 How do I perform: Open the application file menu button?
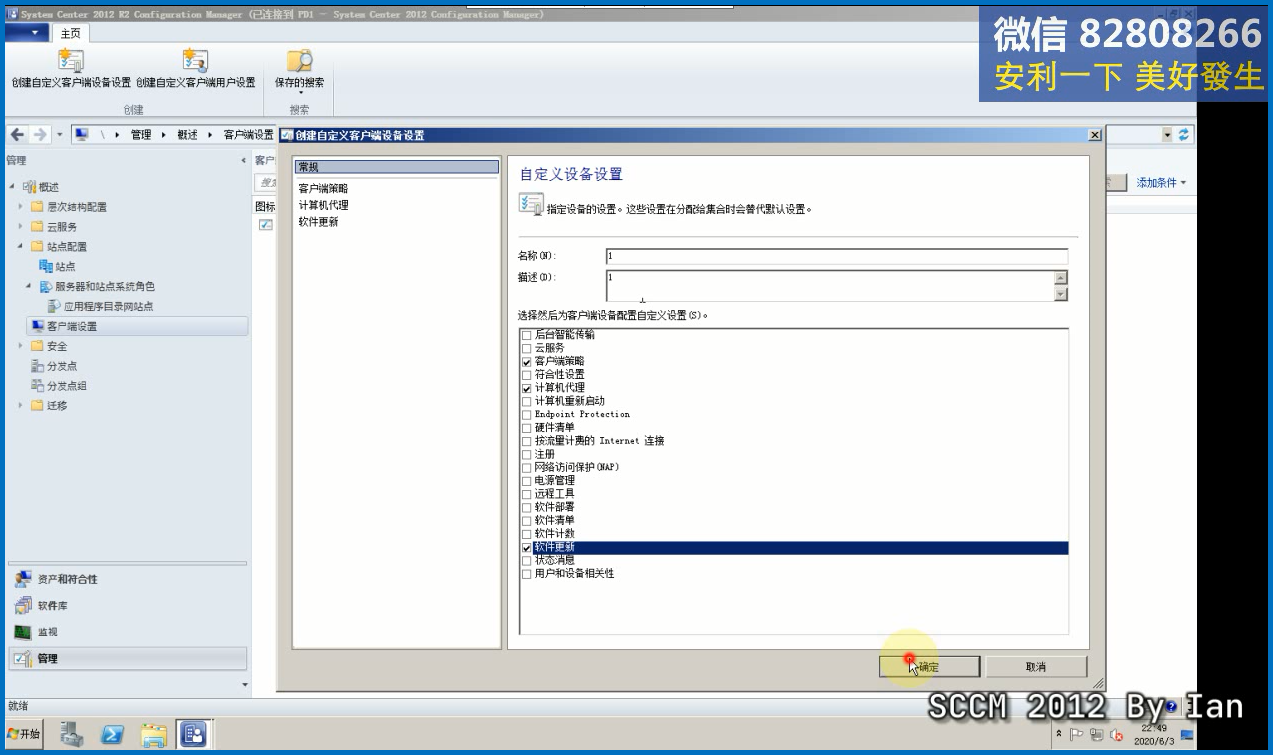(x=27, y=32)
